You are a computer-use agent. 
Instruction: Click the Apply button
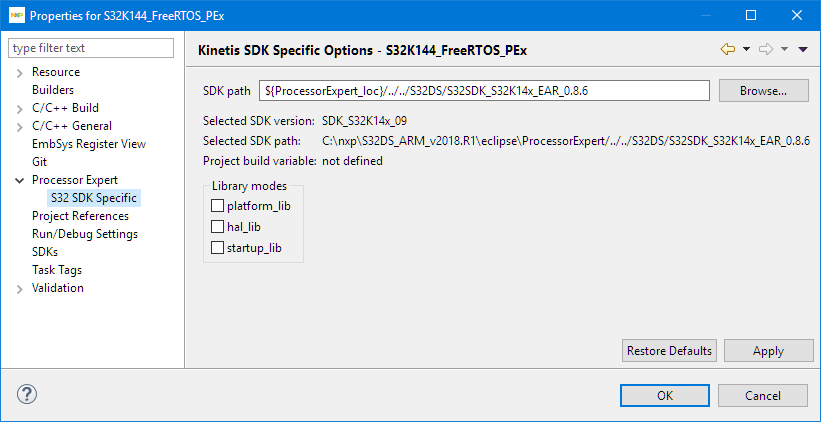click(x=768, y=351)
